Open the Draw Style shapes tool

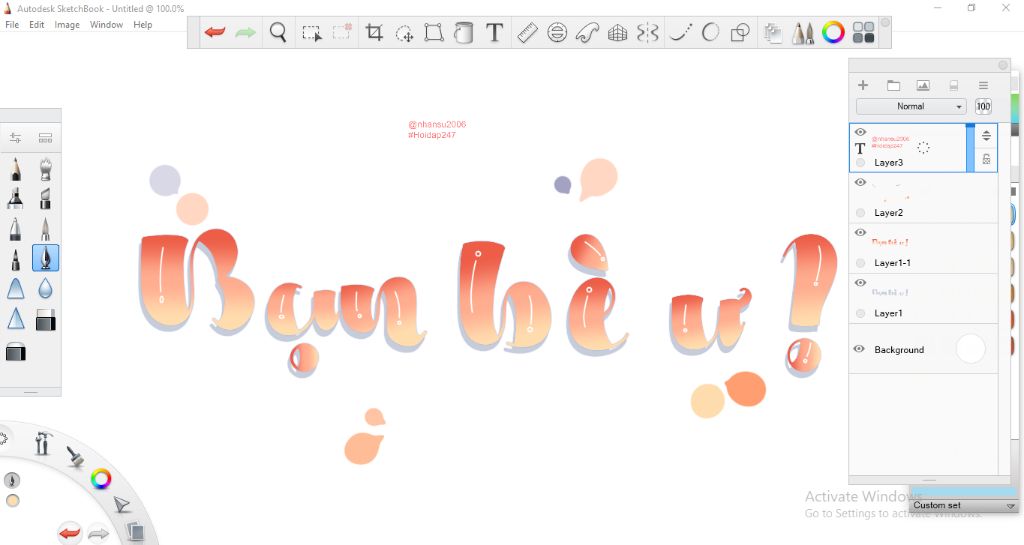pos(741,32)
